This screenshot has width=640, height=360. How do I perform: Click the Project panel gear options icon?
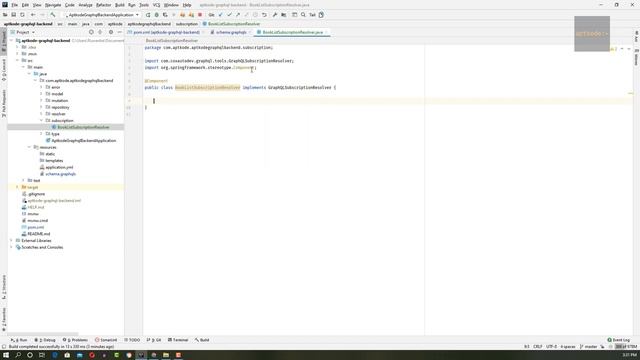111,32
